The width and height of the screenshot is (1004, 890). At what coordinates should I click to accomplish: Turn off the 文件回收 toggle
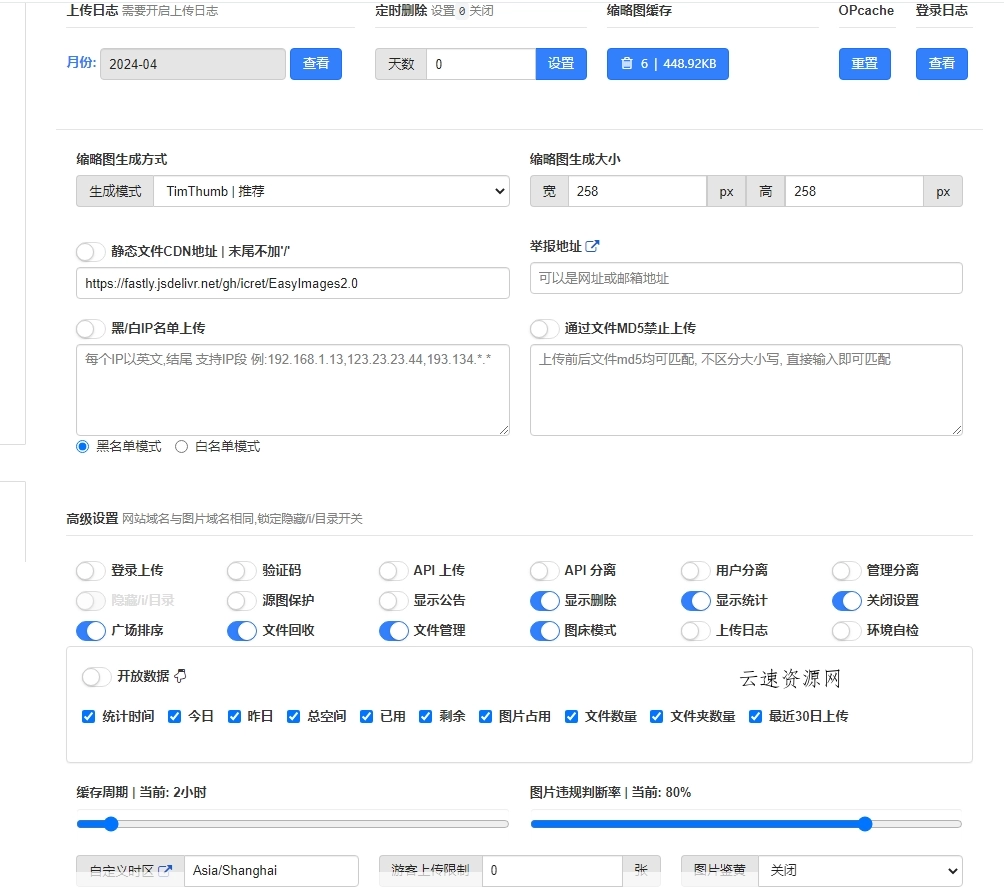coord(240,630)
